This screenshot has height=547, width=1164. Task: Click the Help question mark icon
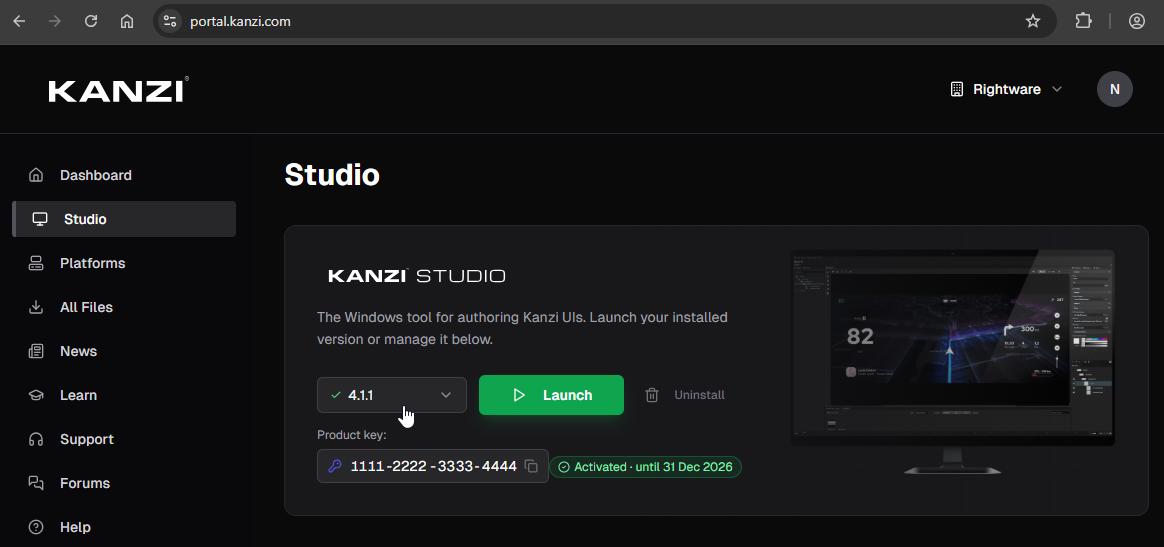[x=36, y=527]
